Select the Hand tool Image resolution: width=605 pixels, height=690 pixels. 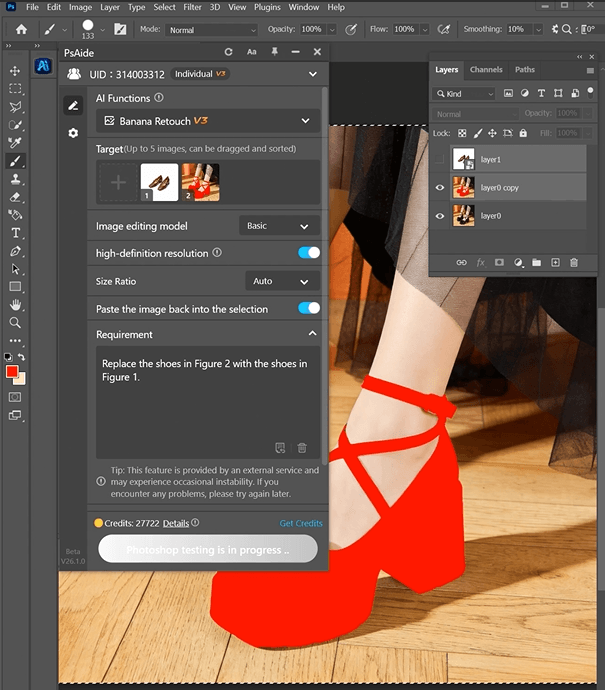tap(15, 305)
